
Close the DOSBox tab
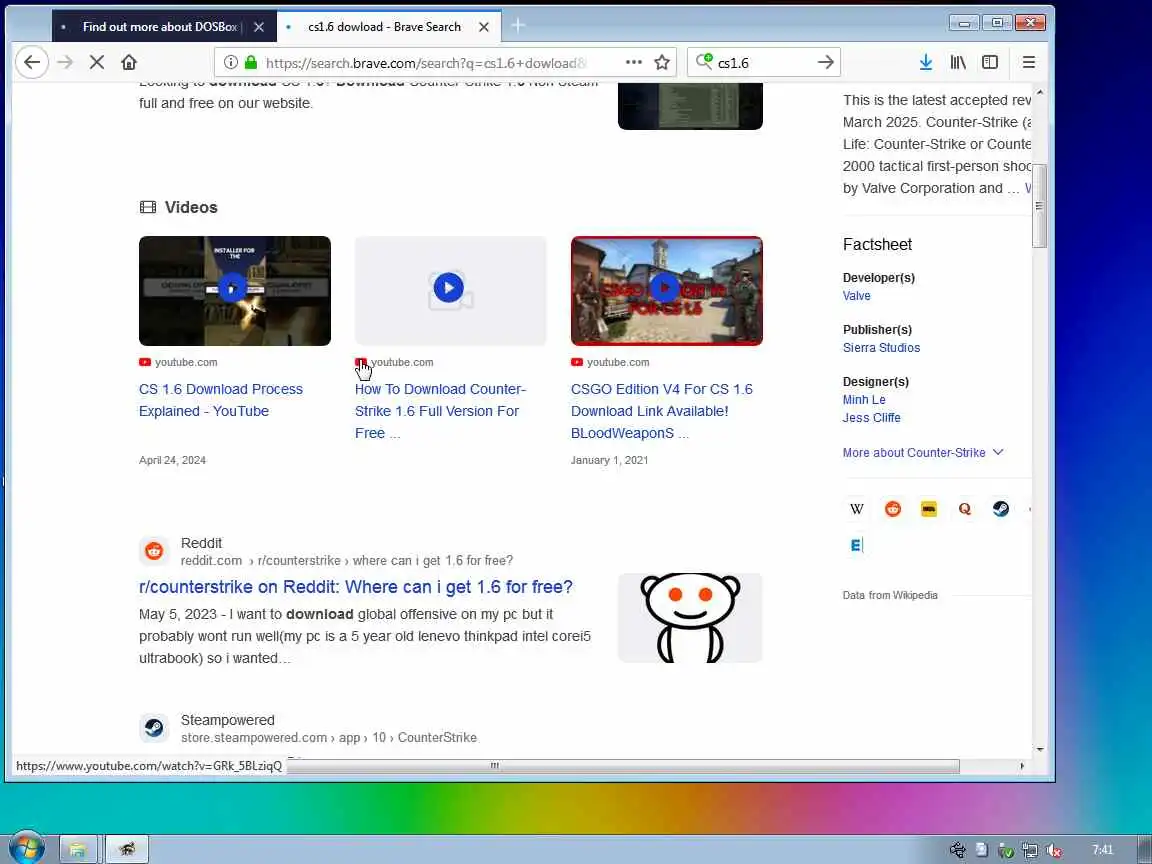click(259, 26)
